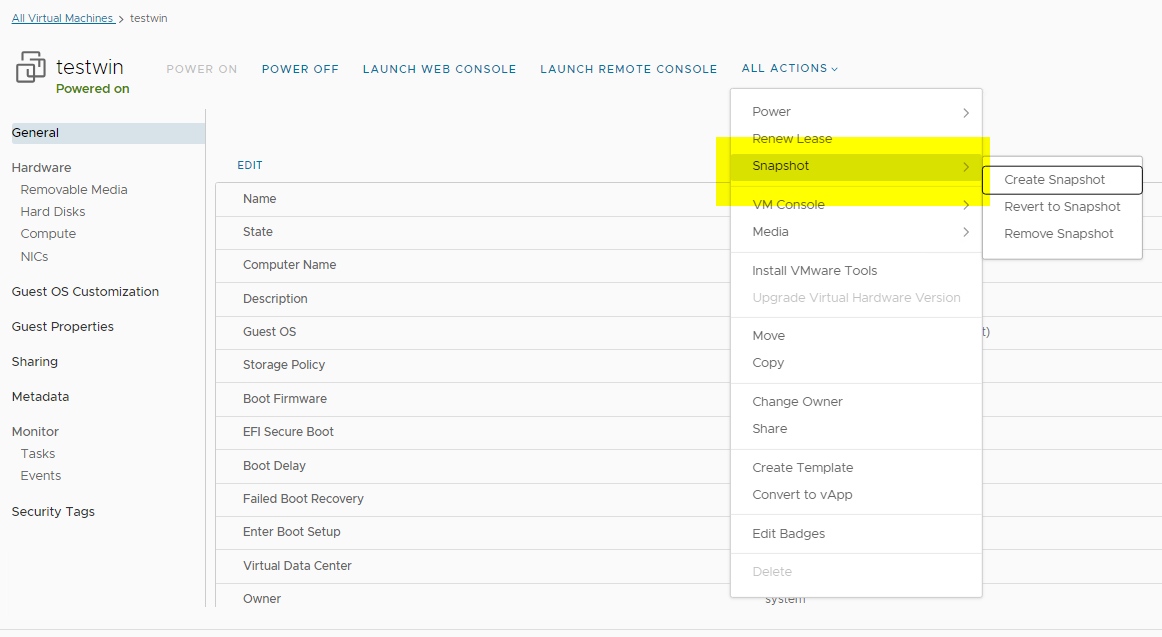Select Remove Snapshot menu entry
Screen dimensions: 1162x637
click(x=1058, y=234)
